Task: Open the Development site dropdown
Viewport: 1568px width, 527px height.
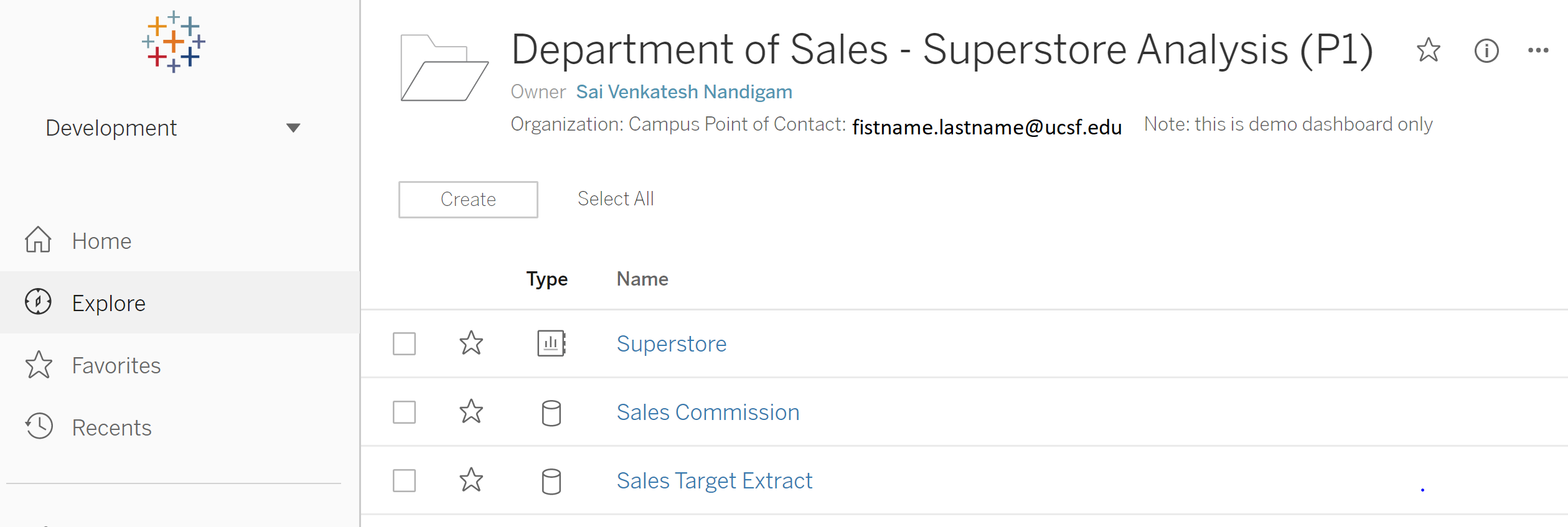Action: (173, 128)
